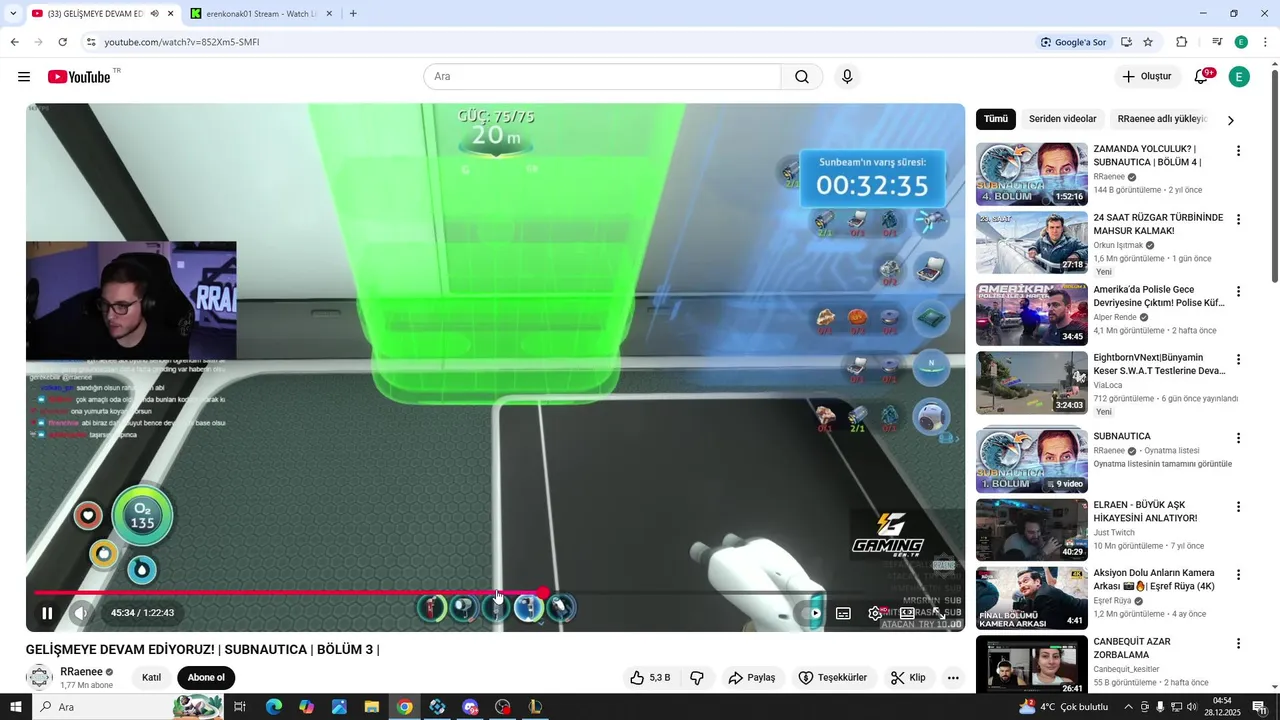Focus the YouTube search box
1280x720 pixels.
point(602,77)
